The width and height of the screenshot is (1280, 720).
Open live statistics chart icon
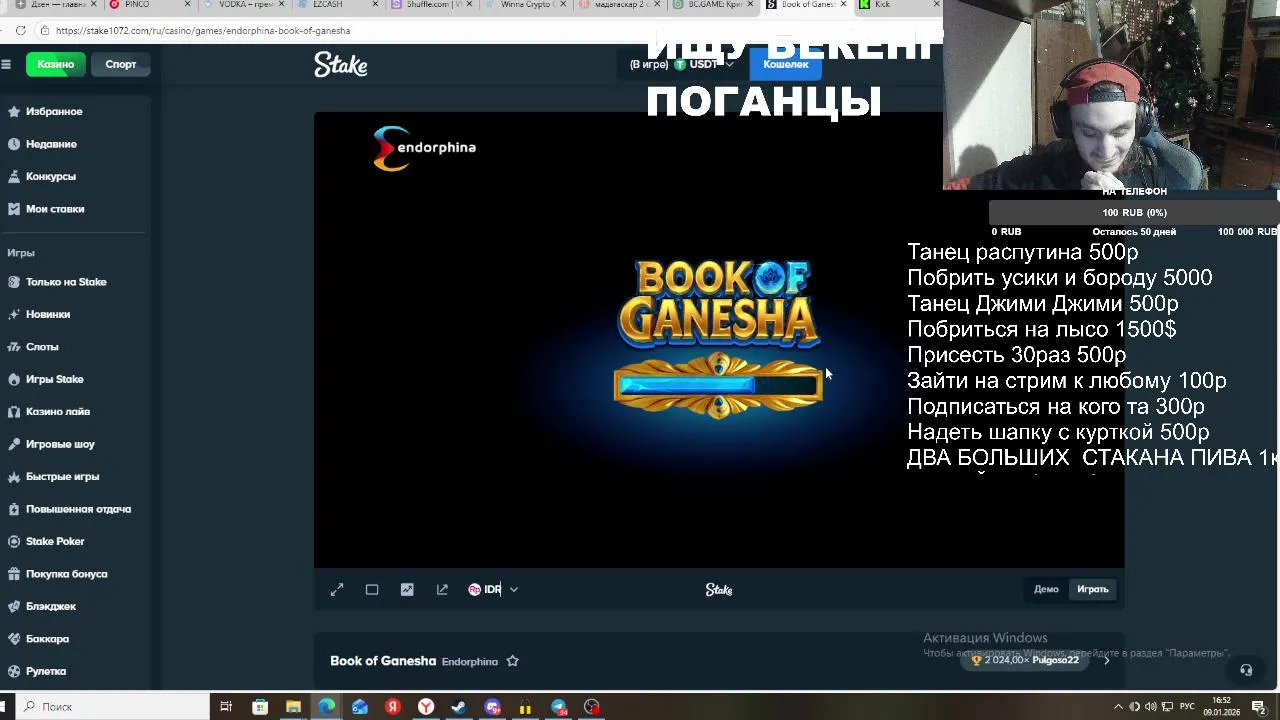pos(407,590)
